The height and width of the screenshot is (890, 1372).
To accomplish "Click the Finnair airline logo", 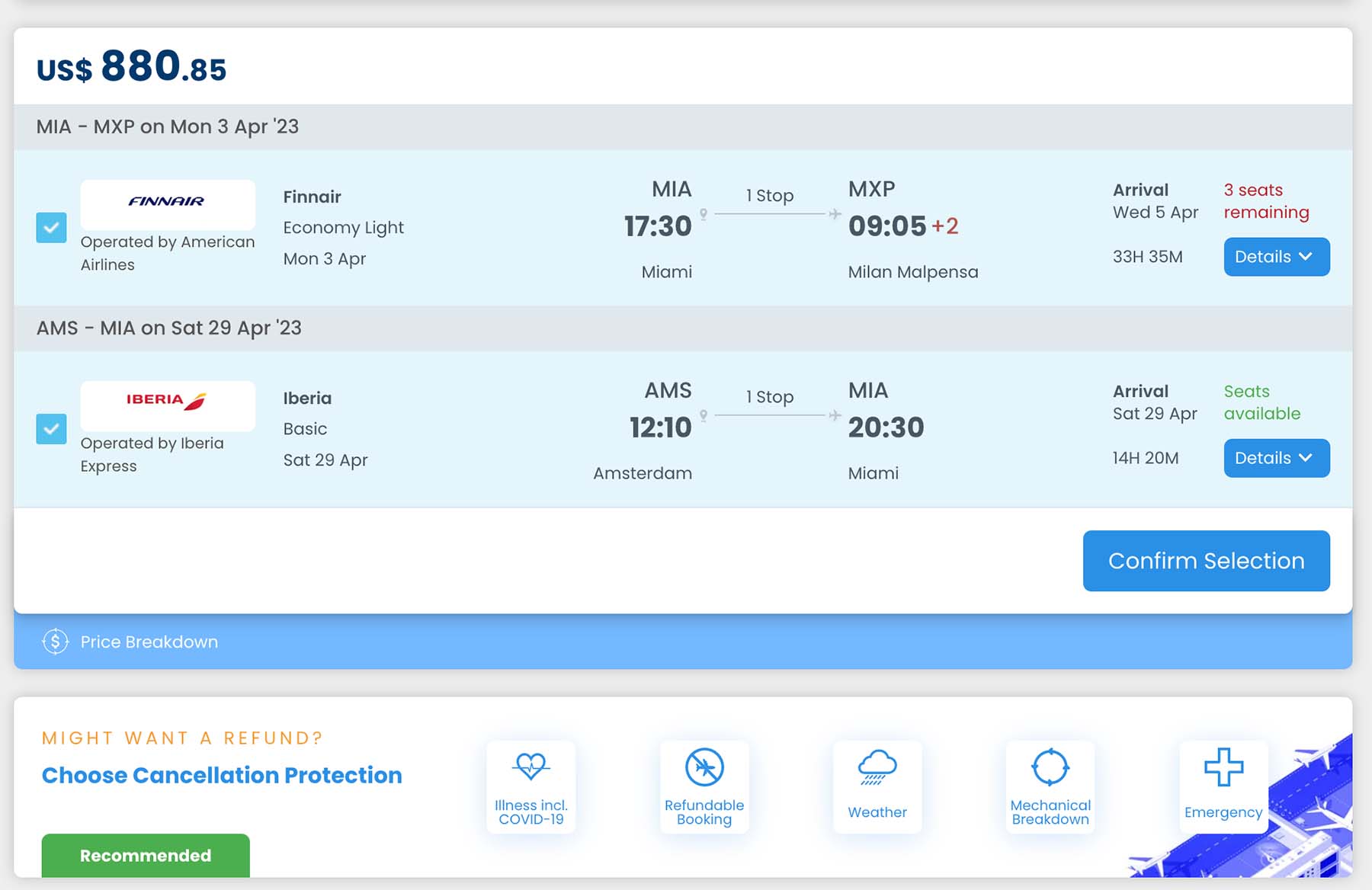I will pyautogui.click(x=168, y=204).
